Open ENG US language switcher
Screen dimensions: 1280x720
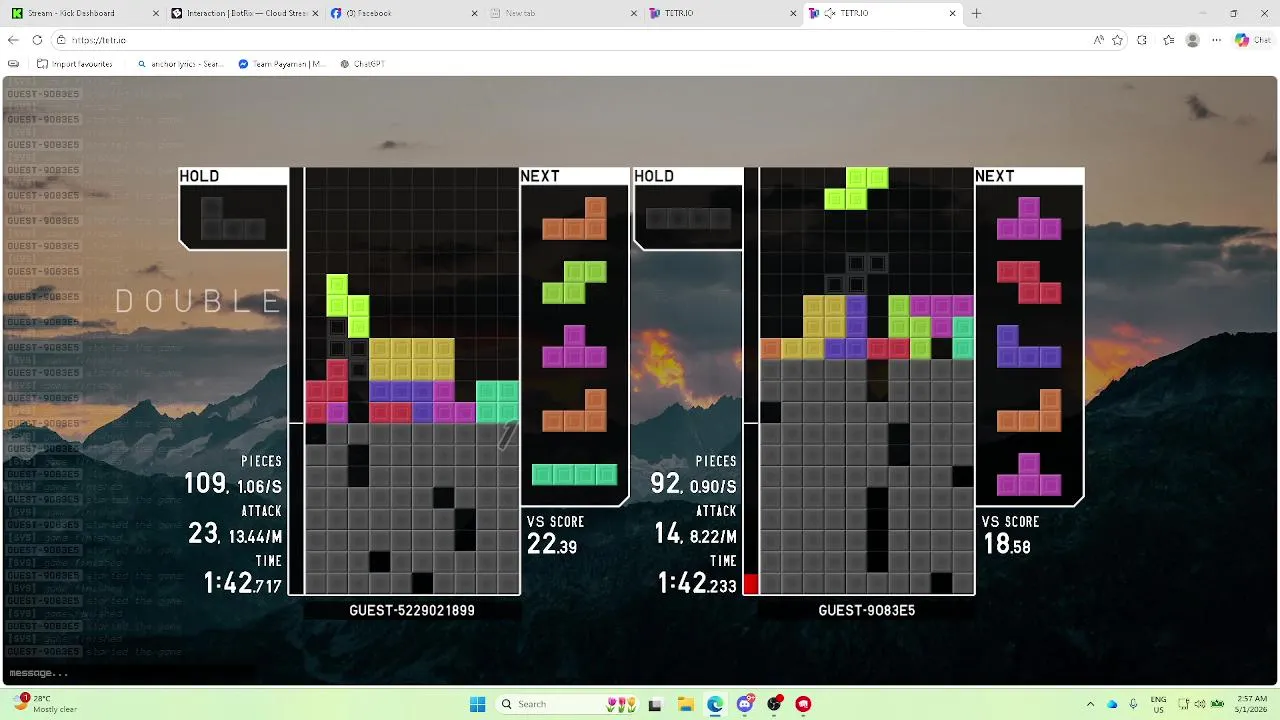pyautogui.click(x=1158, y=704)
